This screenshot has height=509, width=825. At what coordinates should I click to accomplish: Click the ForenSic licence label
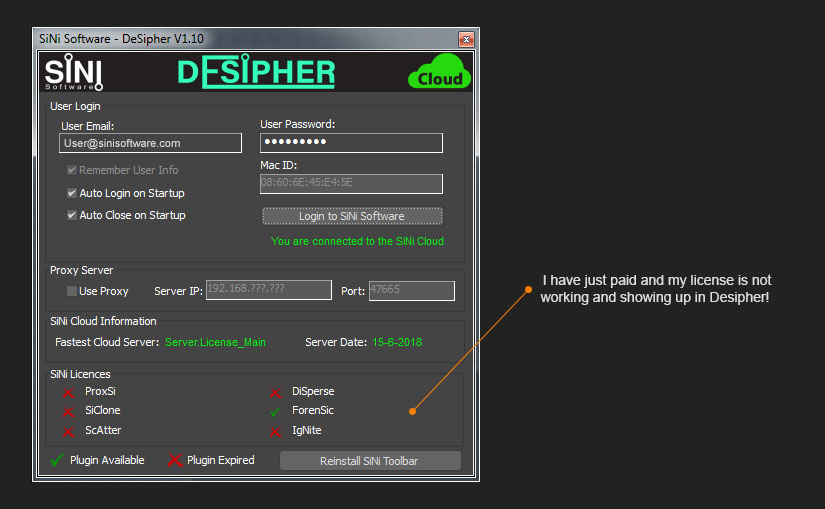pos(313,410)
